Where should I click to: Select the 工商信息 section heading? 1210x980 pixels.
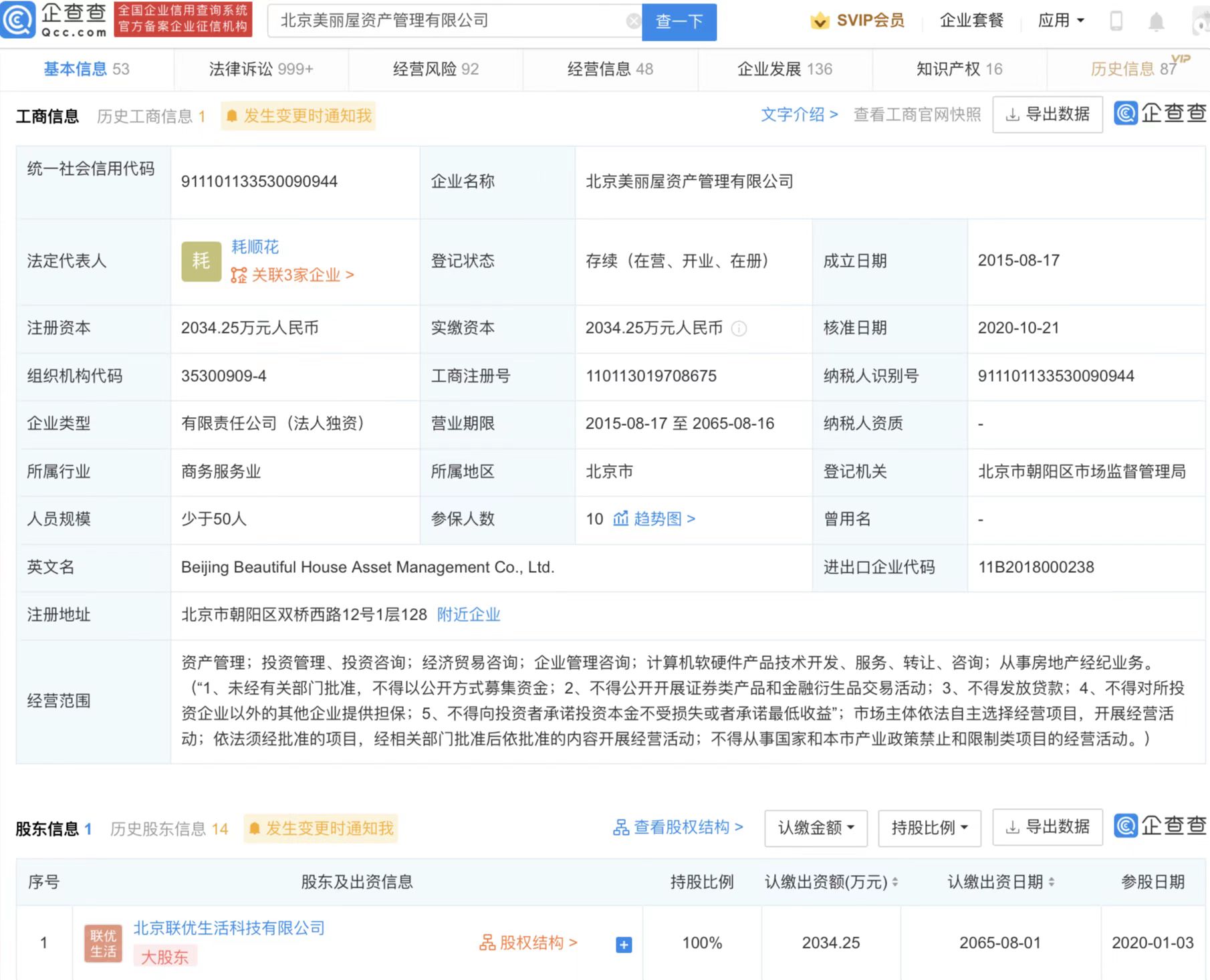(47, 116)
